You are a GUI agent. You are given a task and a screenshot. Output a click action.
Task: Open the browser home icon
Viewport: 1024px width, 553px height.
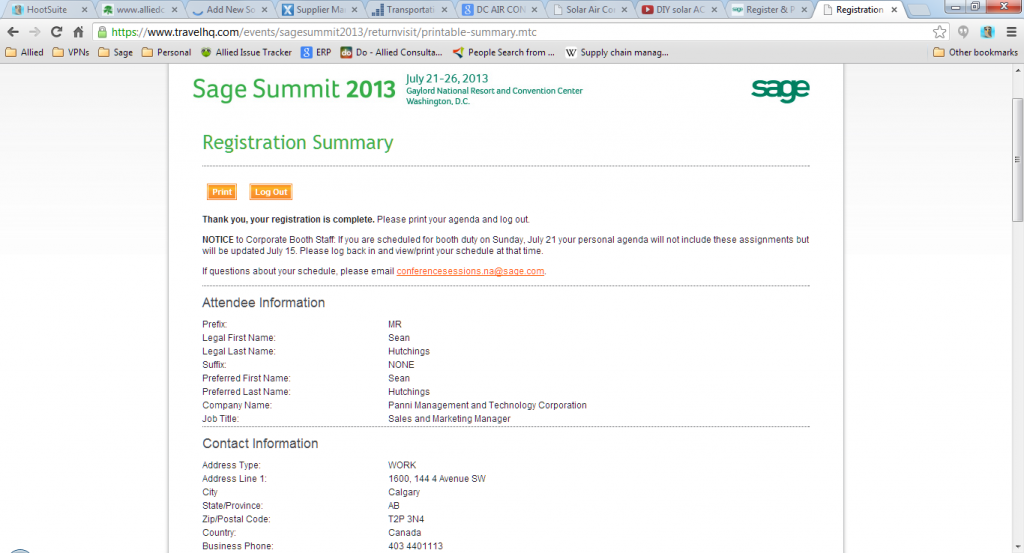78,31
